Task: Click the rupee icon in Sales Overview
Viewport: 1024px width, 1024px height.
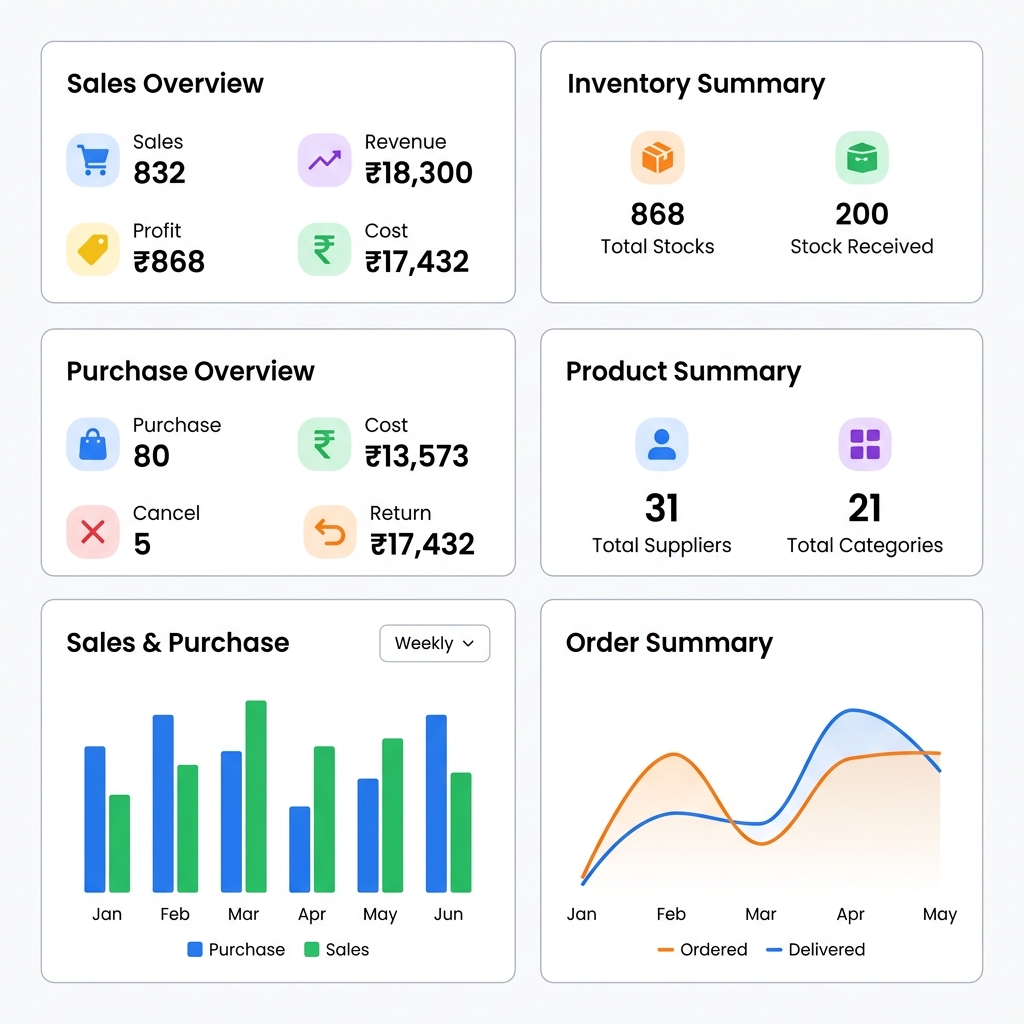Action: click(x=325, y=249)
